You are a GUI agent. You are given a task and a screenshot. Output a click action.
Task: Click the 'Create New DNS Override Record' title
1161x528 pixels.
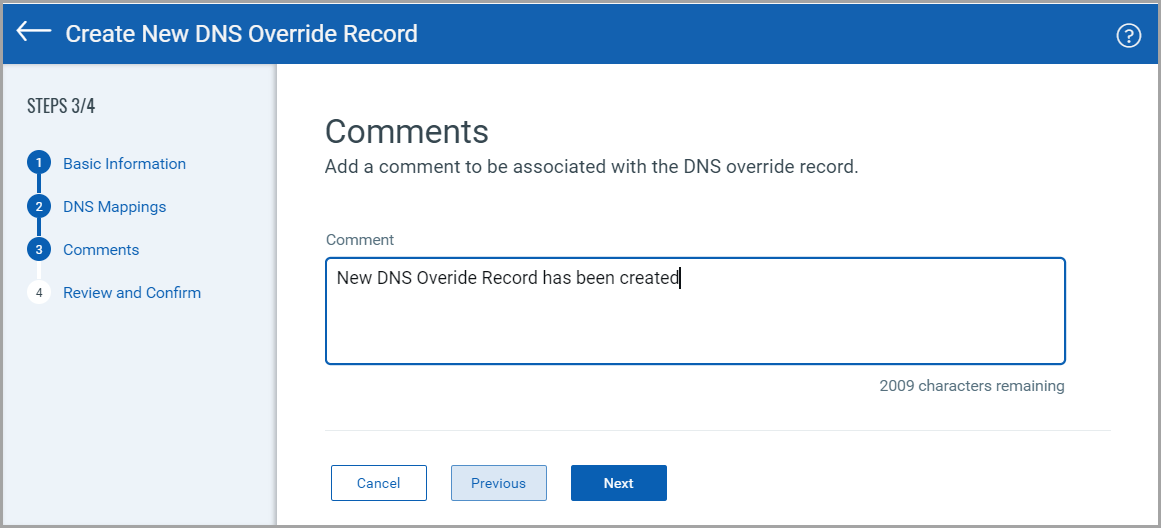pyautogui.click(x=241, y=33)
